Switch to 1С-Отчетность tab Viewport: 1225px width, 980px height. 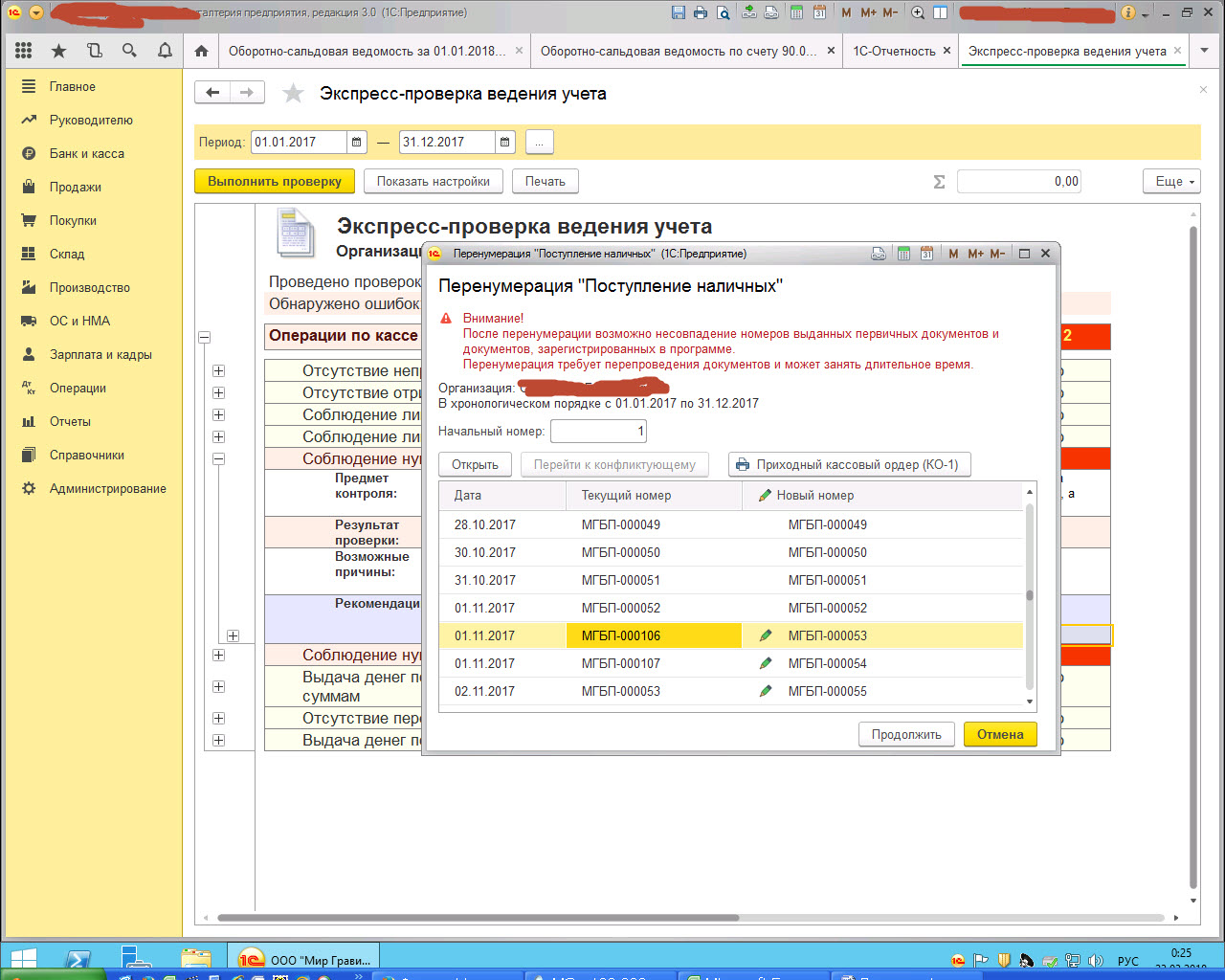[x=894, y=51]
